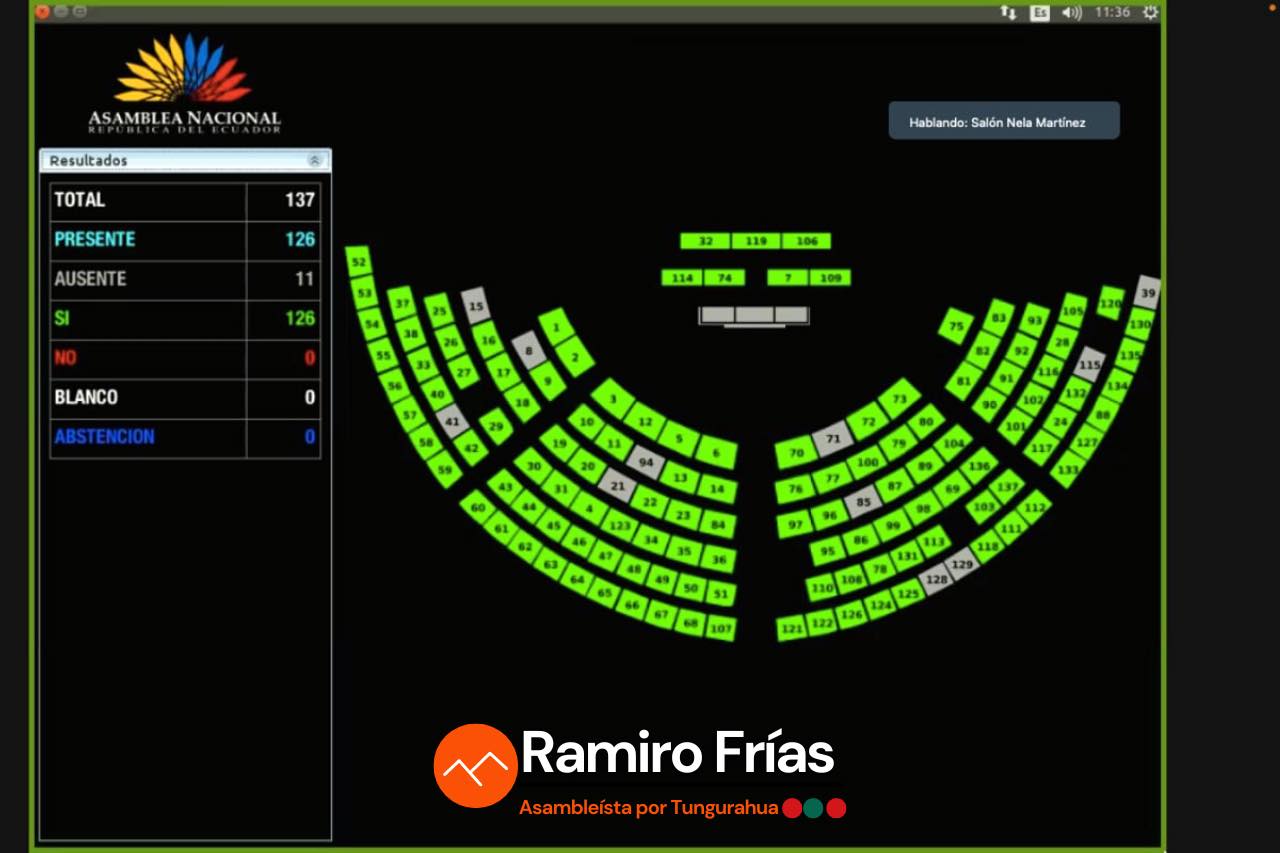Screen dimensions: 1280x853
Task: Open the network connections indicator in the top bar
Action: click(x=1008, y=12)
